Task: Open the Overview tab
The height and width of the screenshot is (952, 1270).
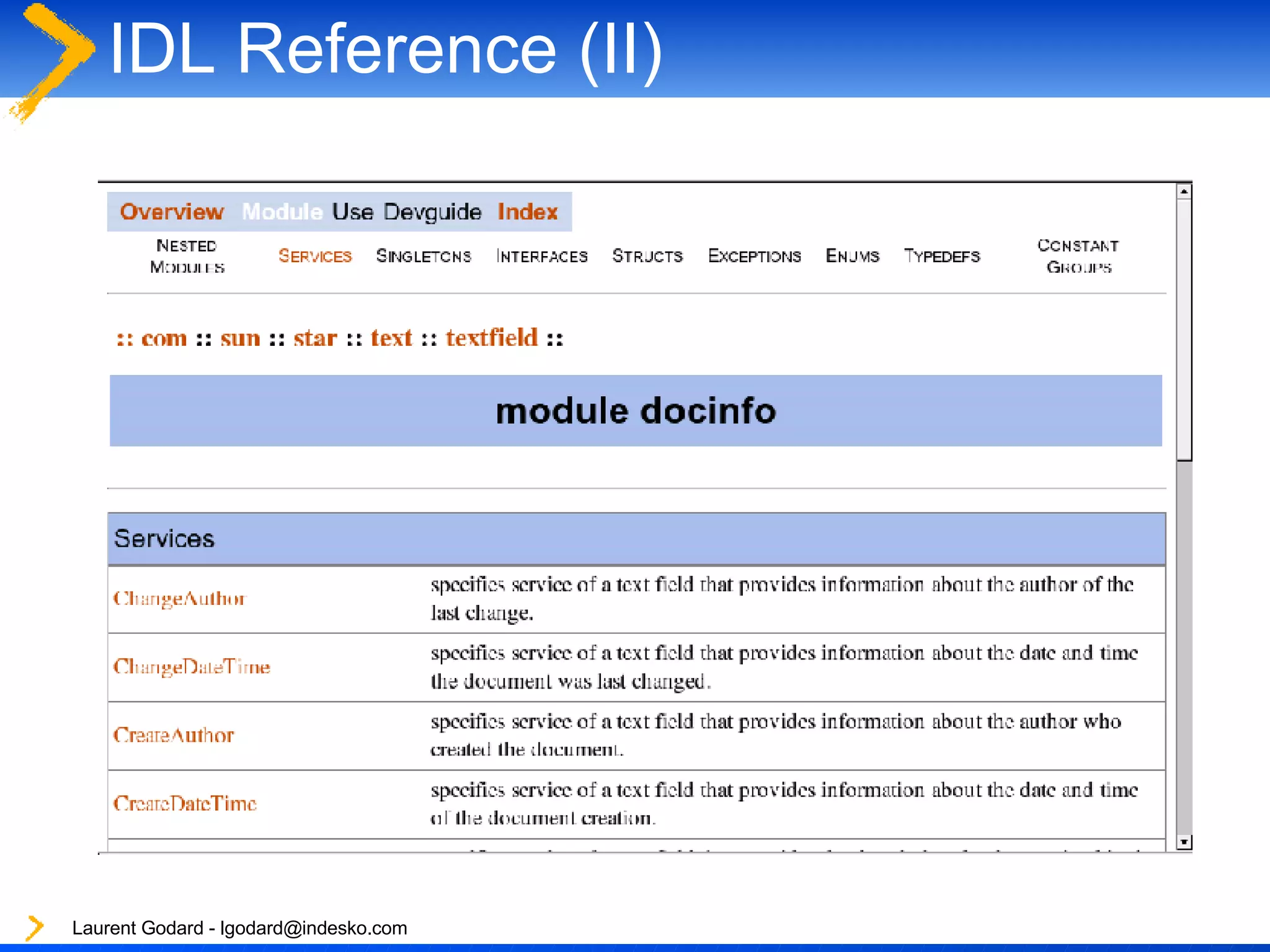Action: pyautogui.click(x=172, y=212)
